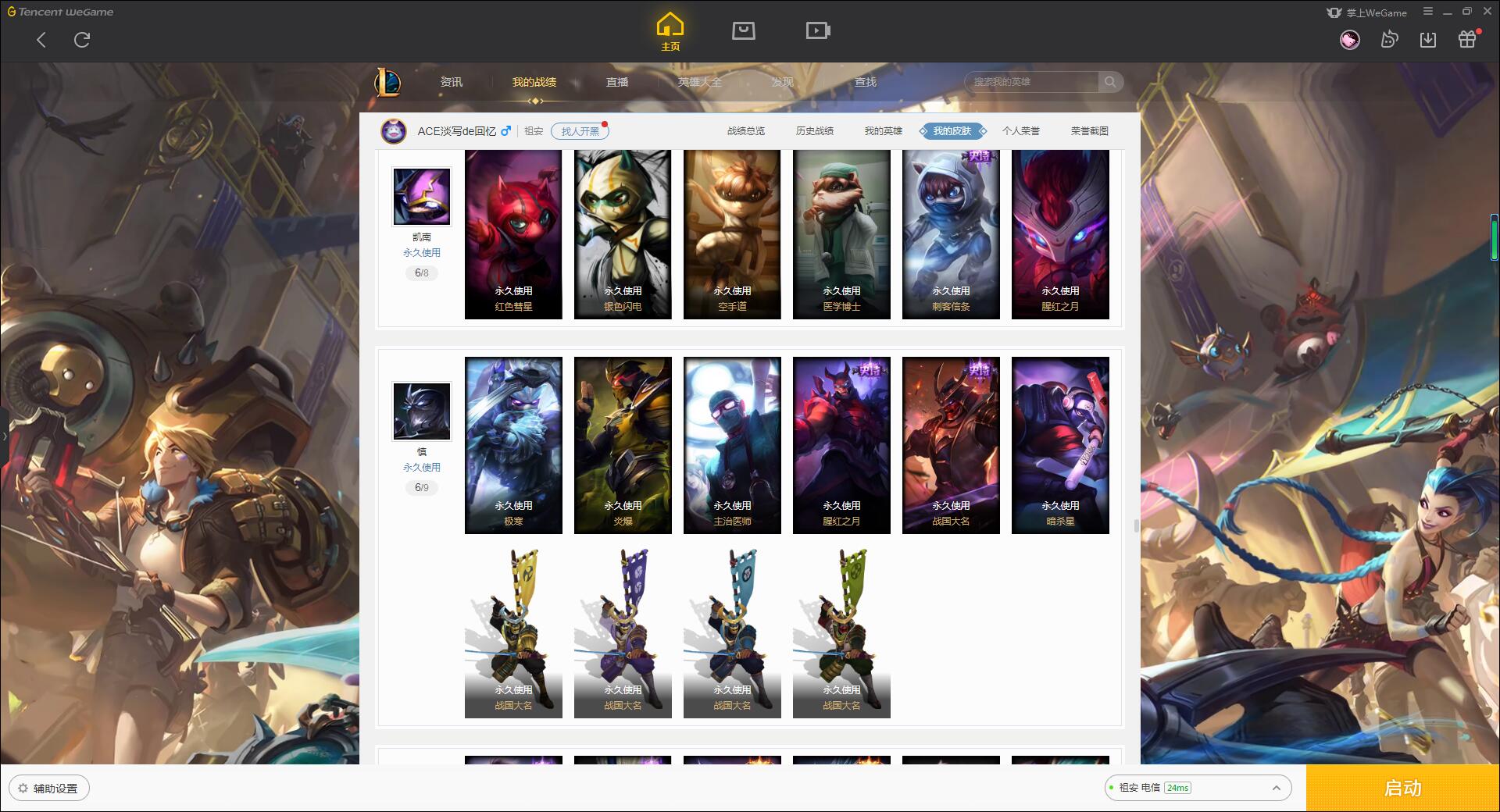Open the 银色闪电 skin card

coord(623,234)
